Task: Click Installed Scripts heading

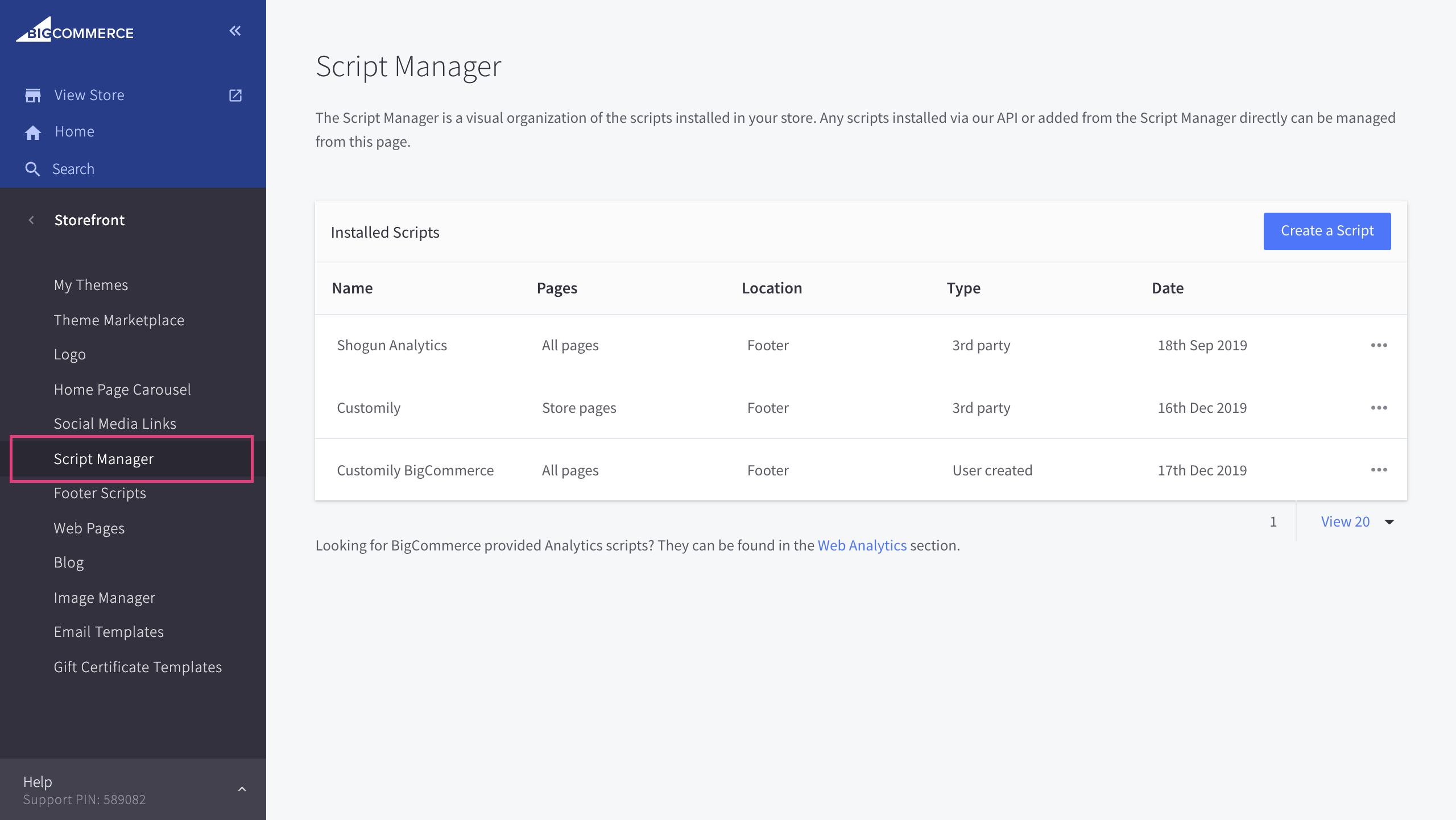Action: [x=385, y=233]
